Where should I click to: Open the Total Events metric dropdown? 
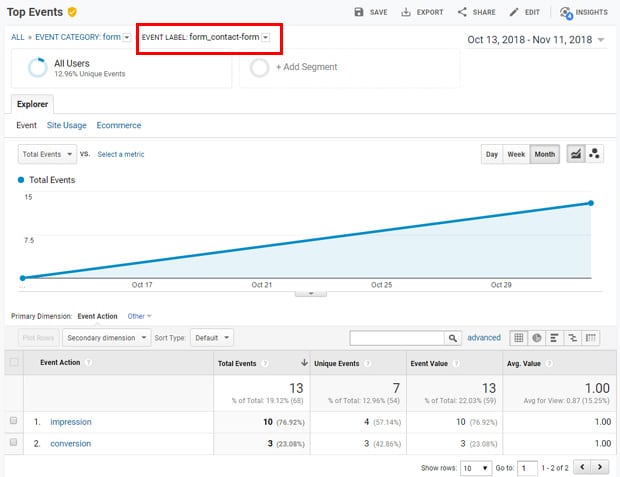click(47, 154)
